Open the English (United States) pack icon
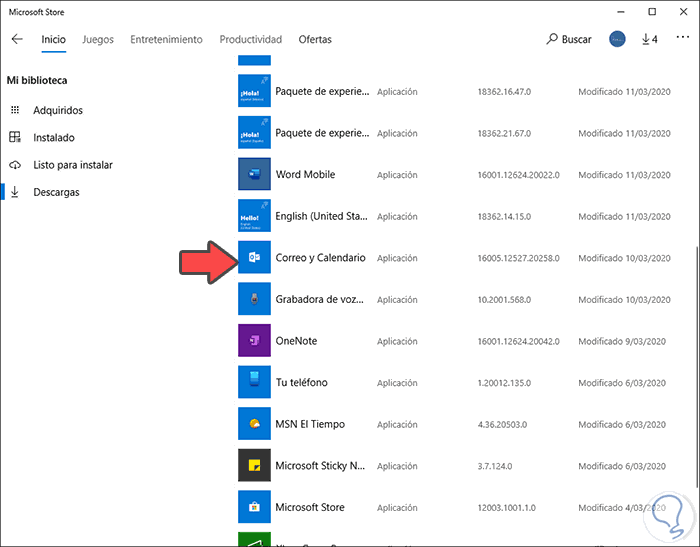700x547 pixels. tap(254, 216)
